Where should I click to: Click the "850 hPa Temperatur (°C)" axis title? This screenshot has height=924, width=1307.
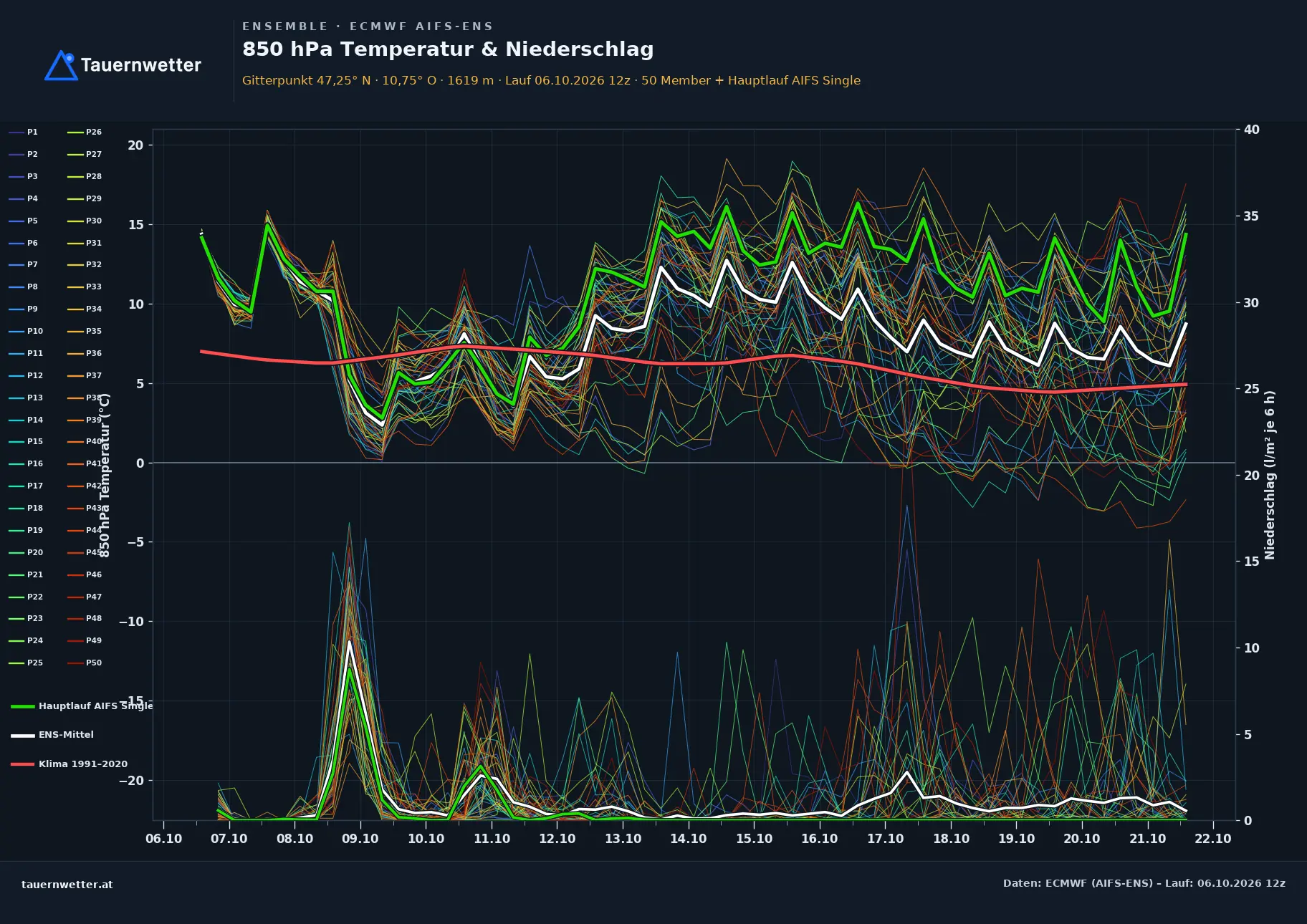105,475
